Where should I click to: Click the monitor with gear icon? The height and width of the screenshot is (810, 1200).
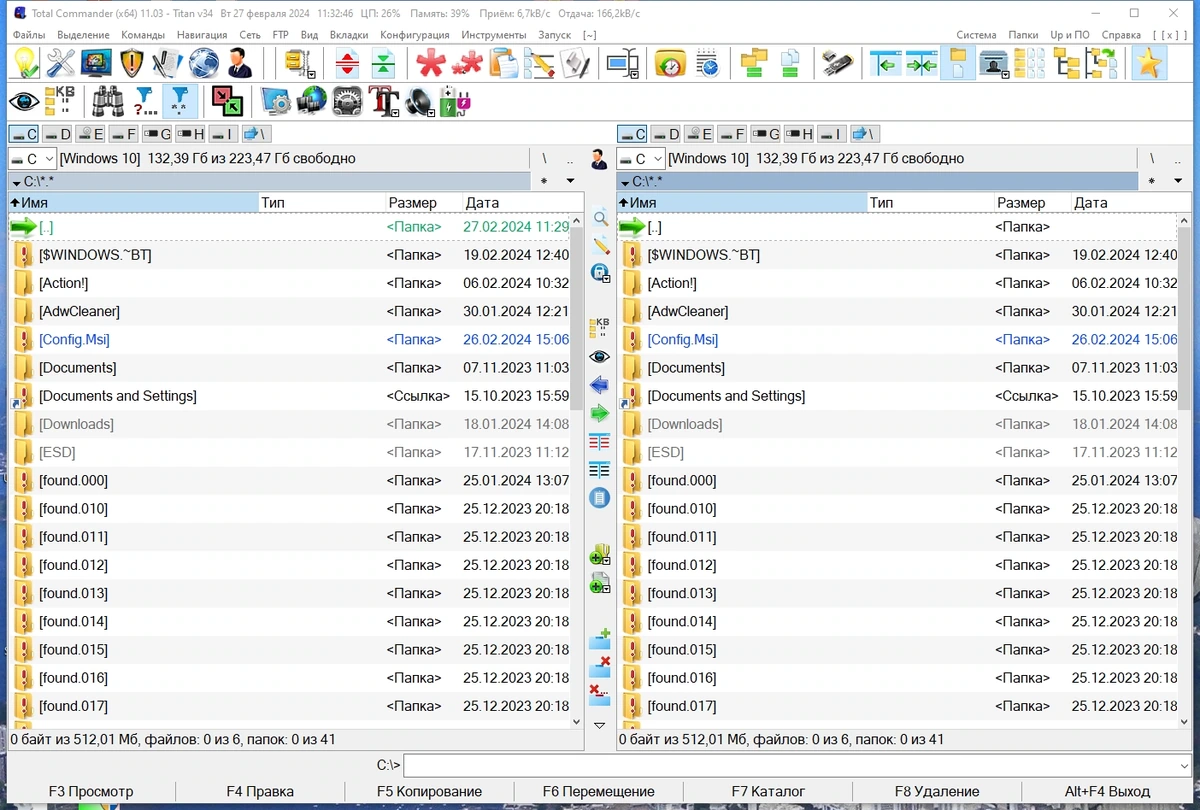(275, 101)
